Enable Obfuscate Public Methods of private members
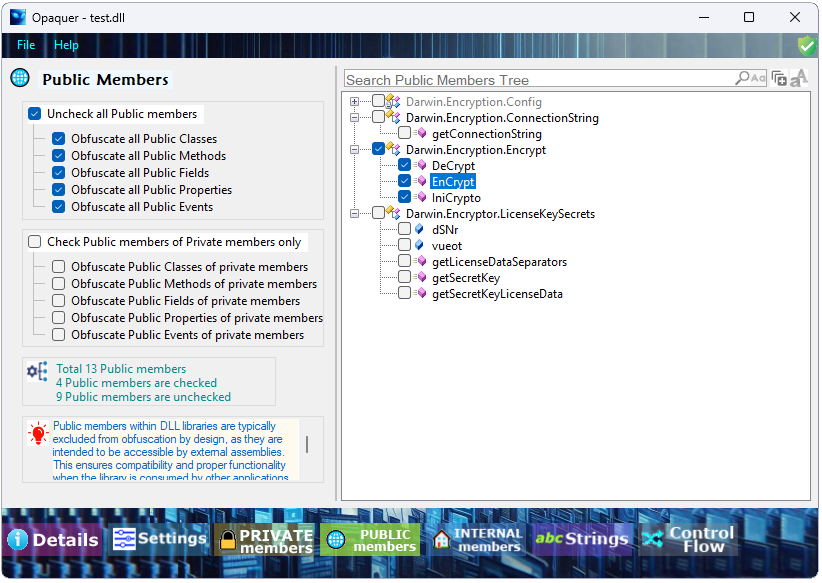Screen dimensions: 822x583 58,284
